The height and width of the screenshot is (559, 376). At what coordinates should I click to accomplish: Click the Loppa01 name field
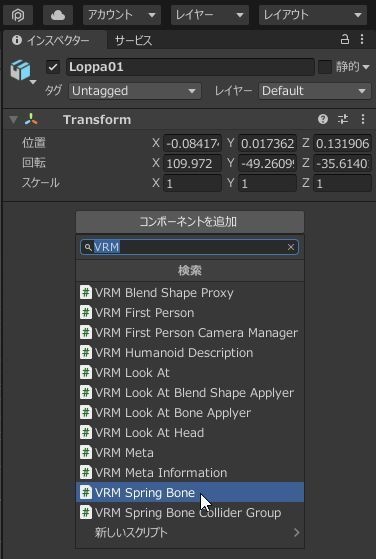190,67
